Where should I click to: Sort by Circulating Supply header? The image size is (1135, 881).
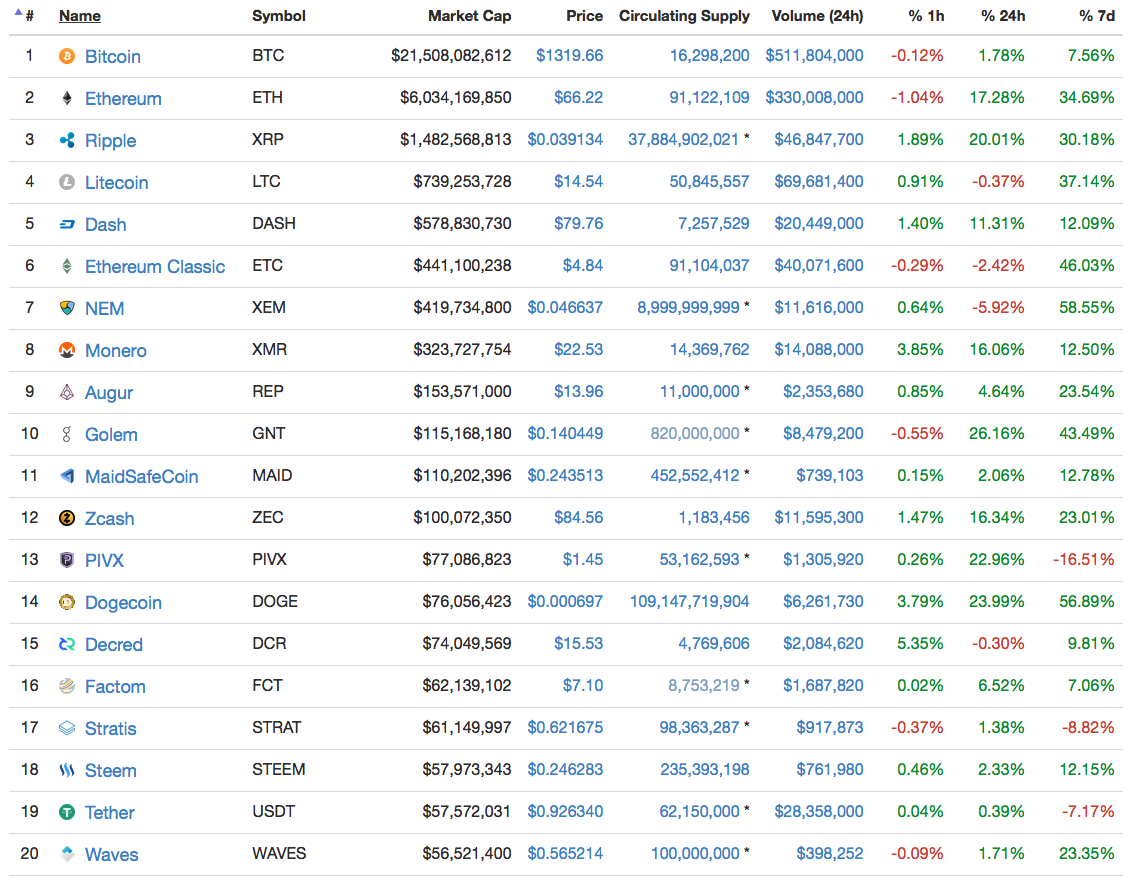click(x=684, y=16)
